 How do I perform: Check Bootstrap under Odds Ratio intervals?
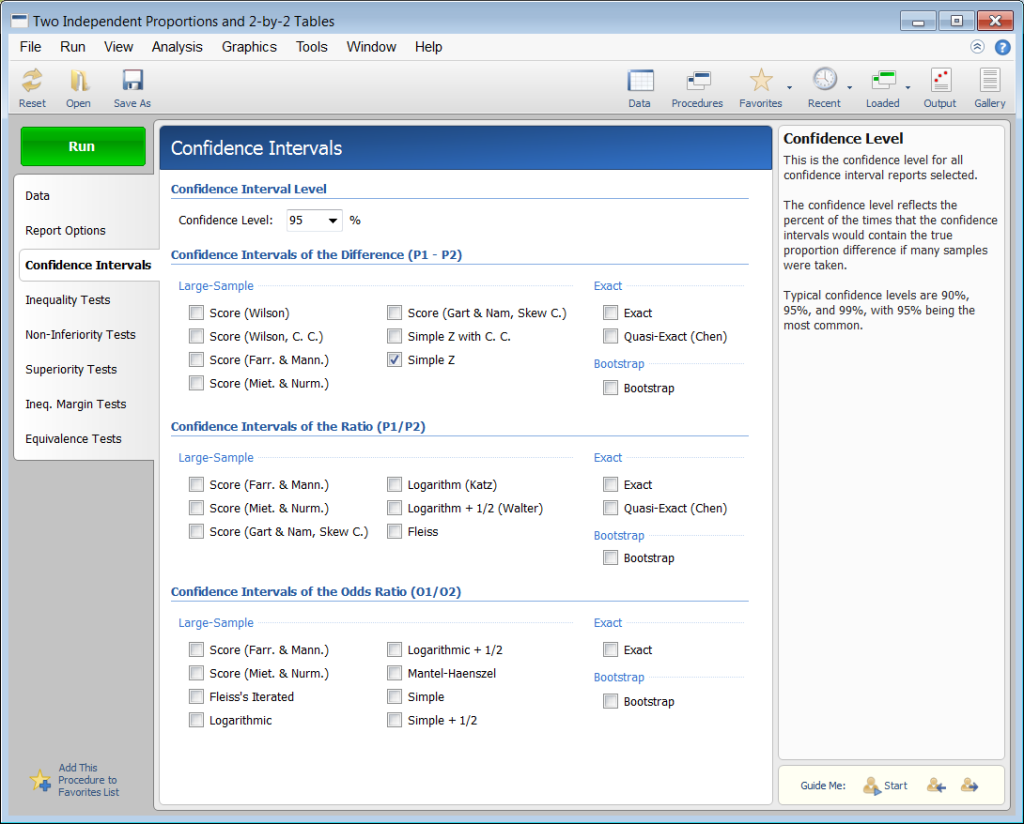coord(610,701)
